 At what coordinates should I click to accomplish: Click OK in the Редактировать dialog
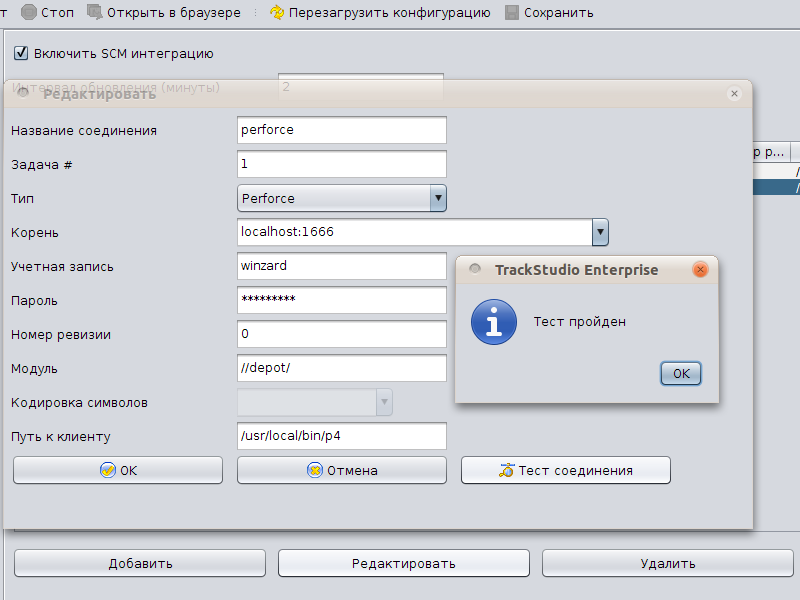(x=118, y=470)
